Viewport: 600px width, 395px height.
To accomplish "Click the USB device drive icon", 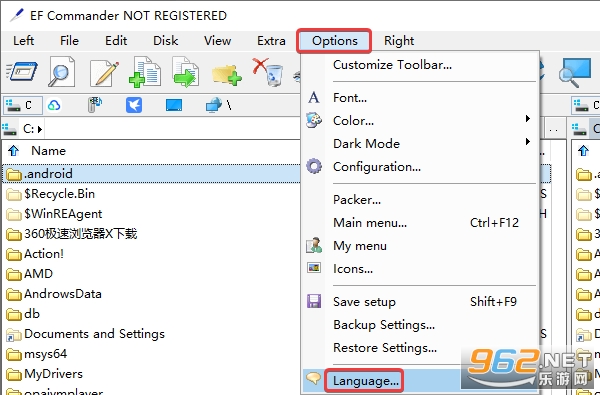I will [94, 105].
